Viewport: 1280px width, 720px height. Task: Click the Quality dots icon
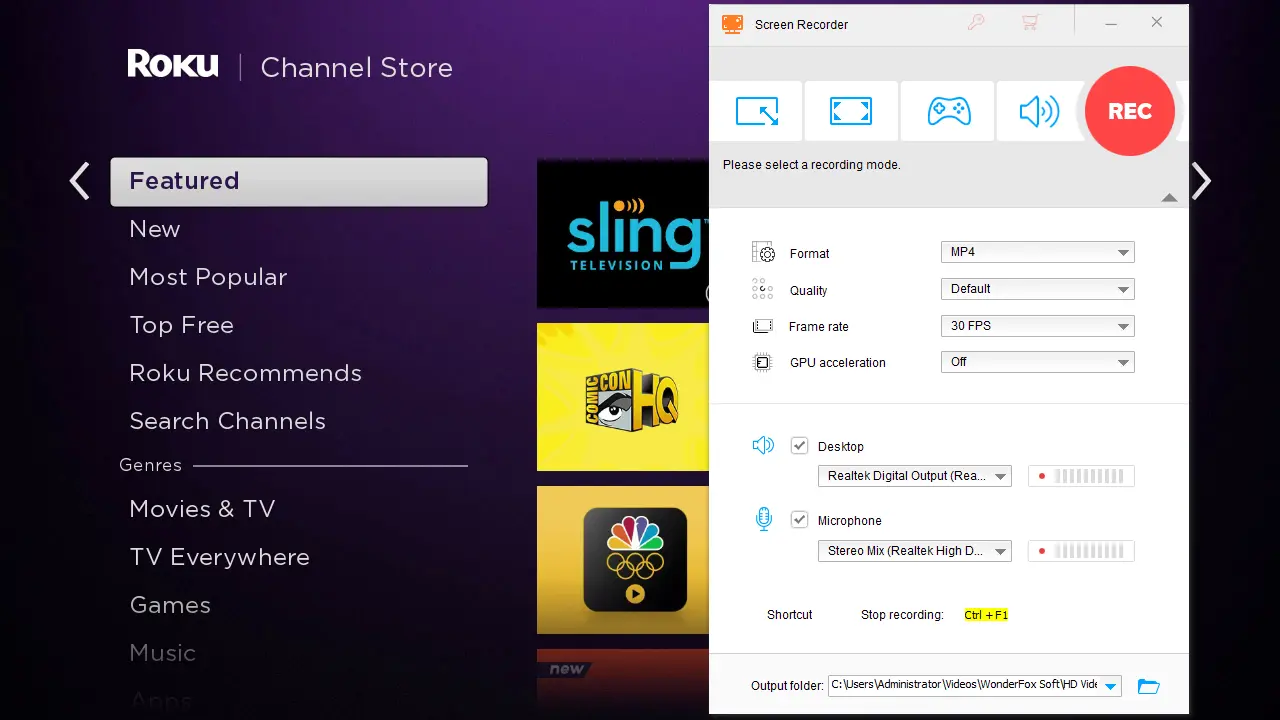coord(763,289)
